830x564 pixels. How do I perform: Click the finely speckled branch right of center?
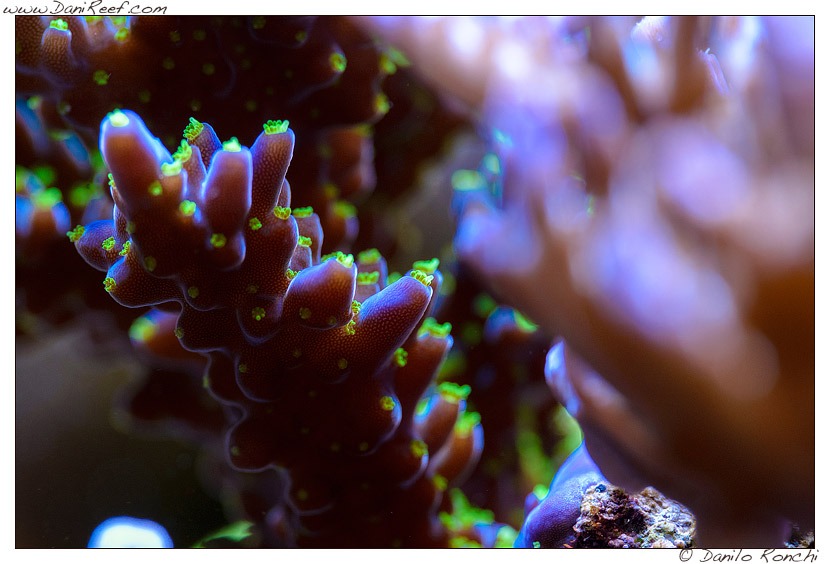[395, 315]
